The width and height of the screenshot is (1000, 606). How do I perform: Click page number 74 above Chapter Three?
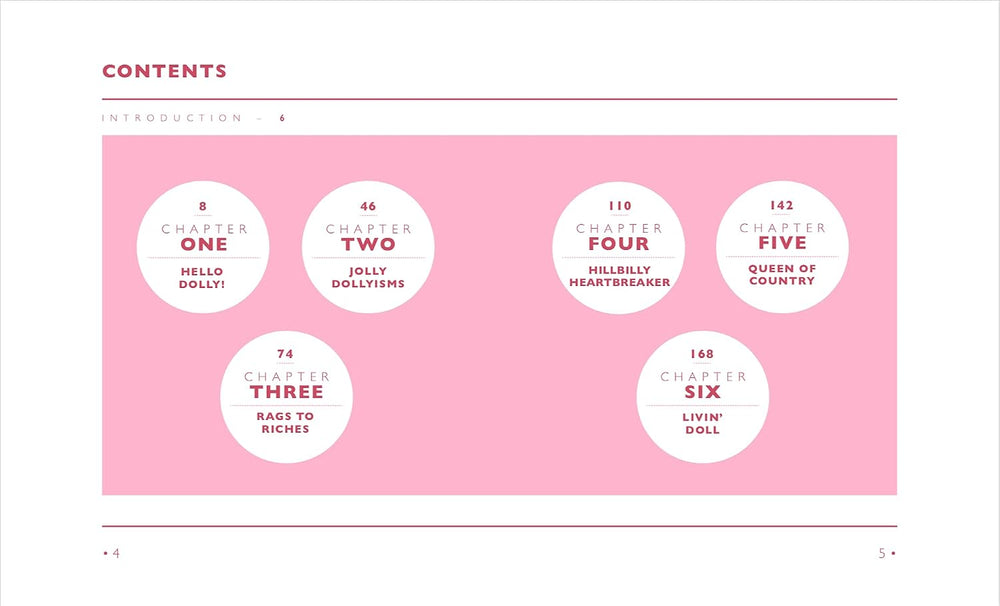(x=286, y=354)
